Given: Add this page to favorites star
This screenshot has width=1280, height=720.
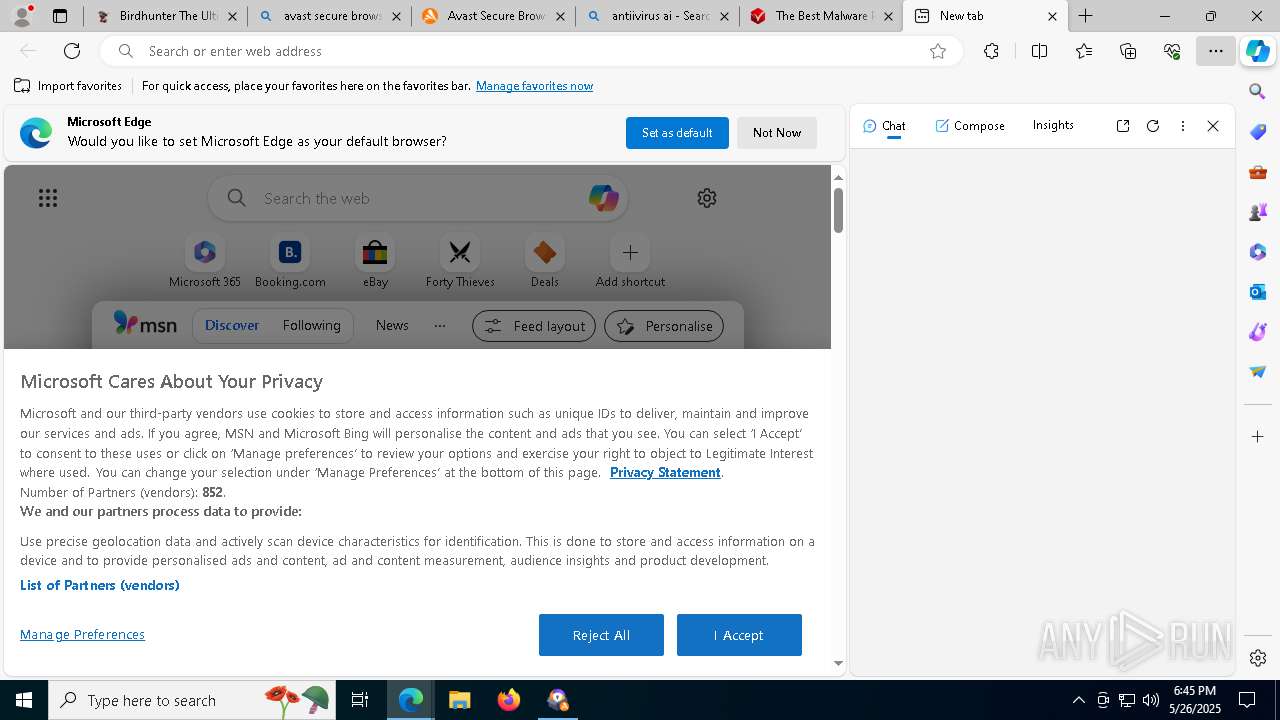Looking at the screenshot, I should pyautogui.click(x=938, y=51).
